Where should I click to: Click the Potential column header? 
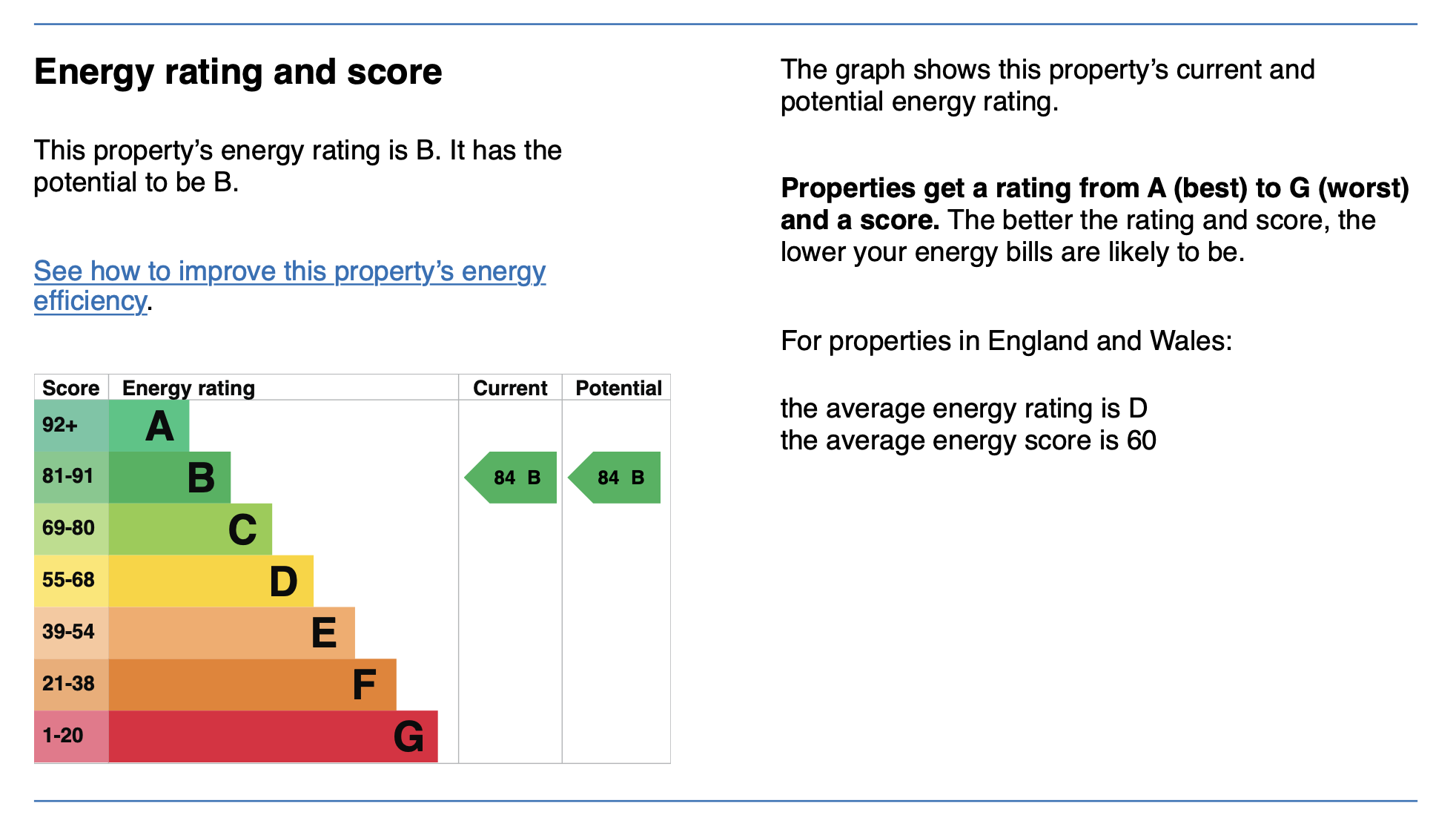point(618,388)
